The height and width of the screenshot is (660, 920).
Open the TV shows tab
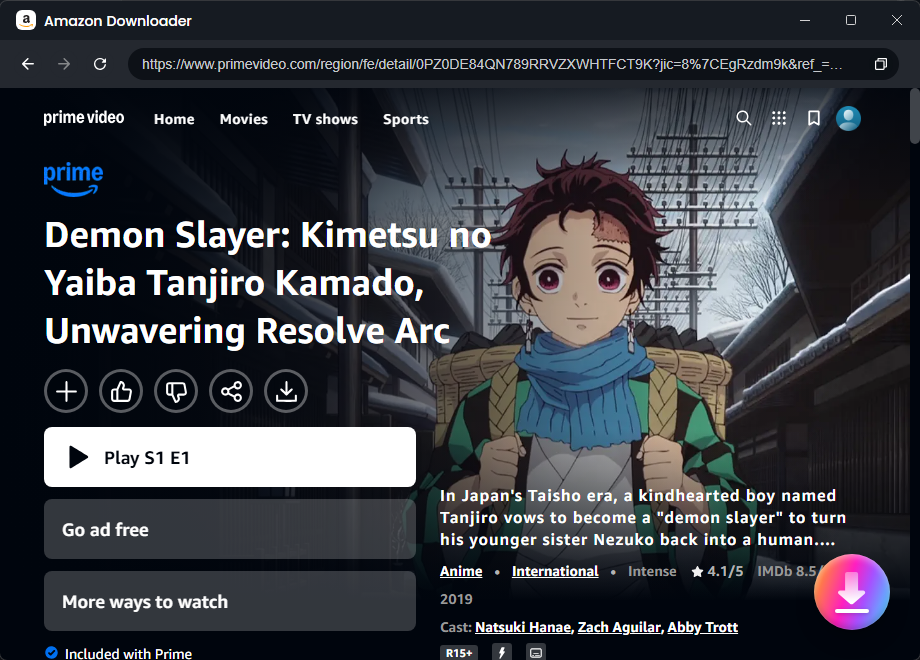325,119
